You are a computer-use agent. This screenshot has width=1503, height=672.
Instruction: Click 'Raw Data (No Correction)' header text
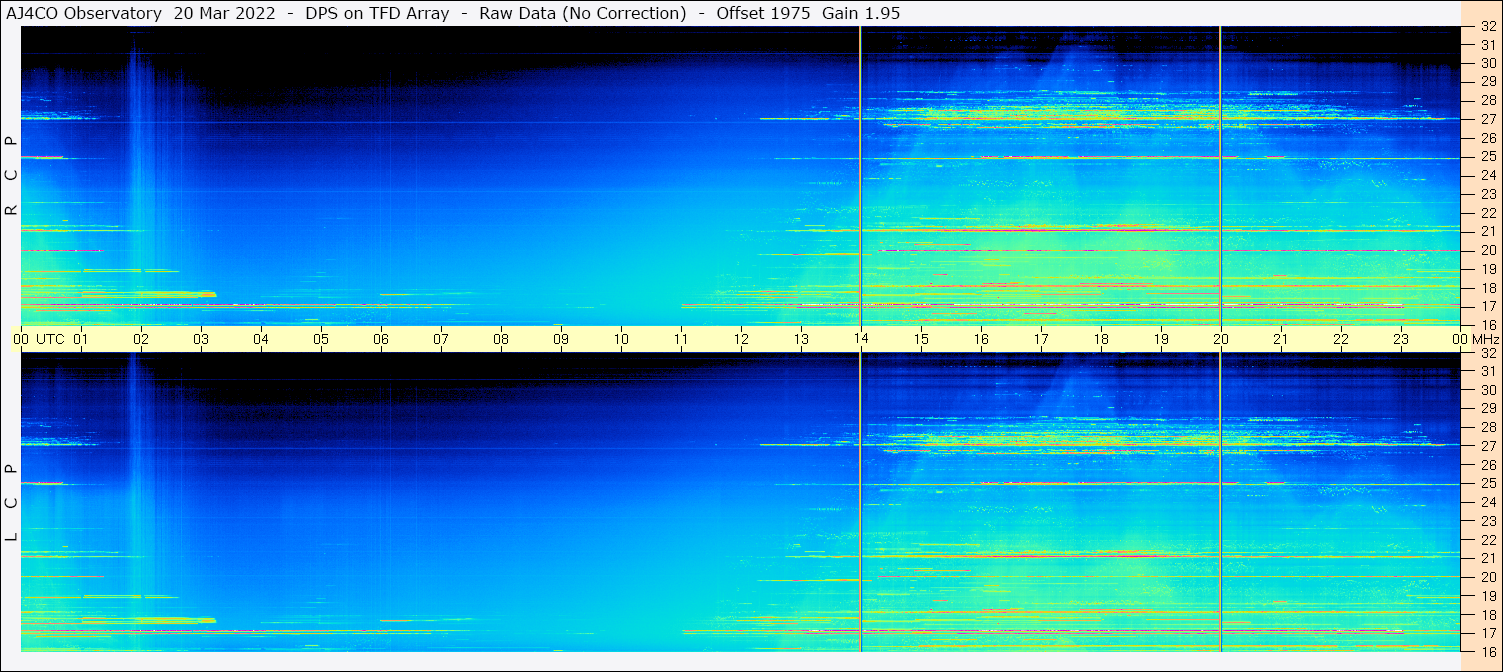click(x=583, y=14)
